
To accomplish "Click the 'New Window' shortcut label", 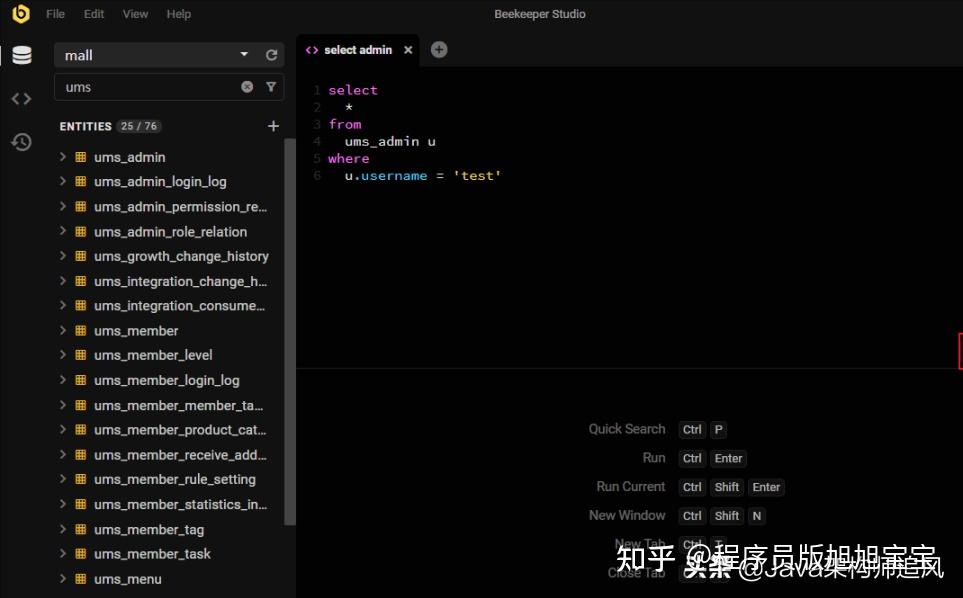I will pyautogui.click(x=627, y=515).
